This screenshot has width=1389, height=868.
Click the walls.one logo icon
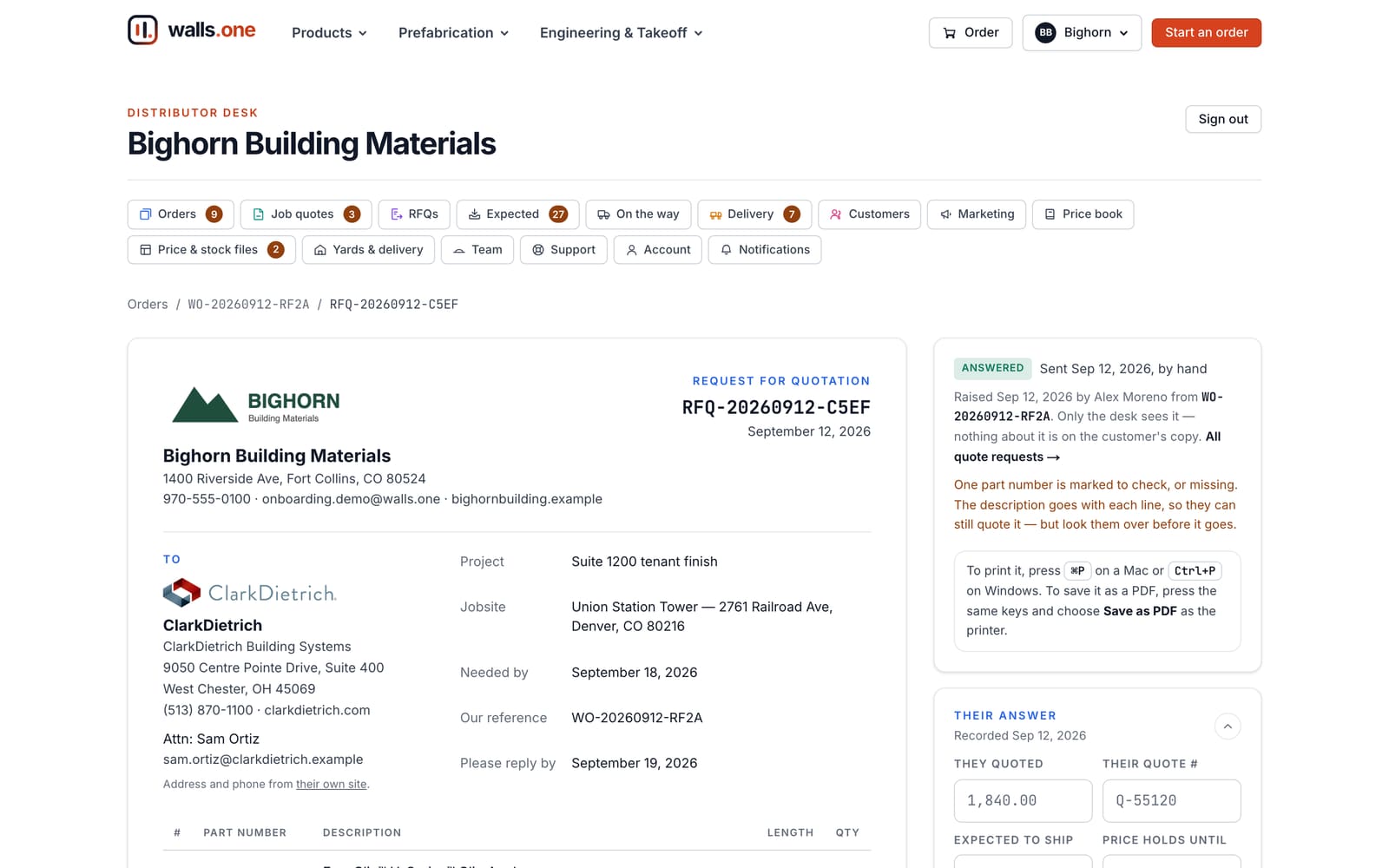tap(142, 30)
